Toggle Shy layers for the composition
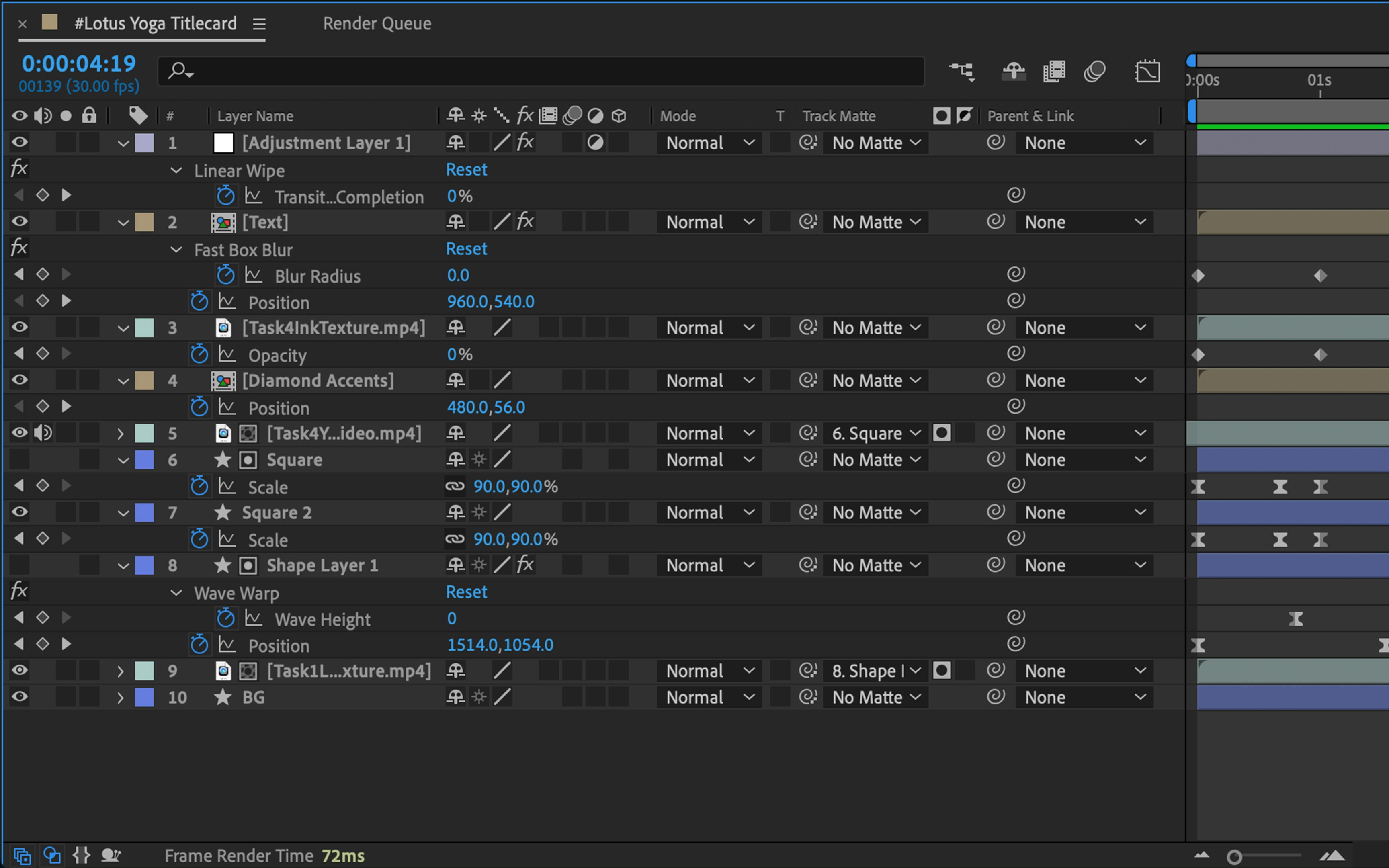 pos(1013,71)
